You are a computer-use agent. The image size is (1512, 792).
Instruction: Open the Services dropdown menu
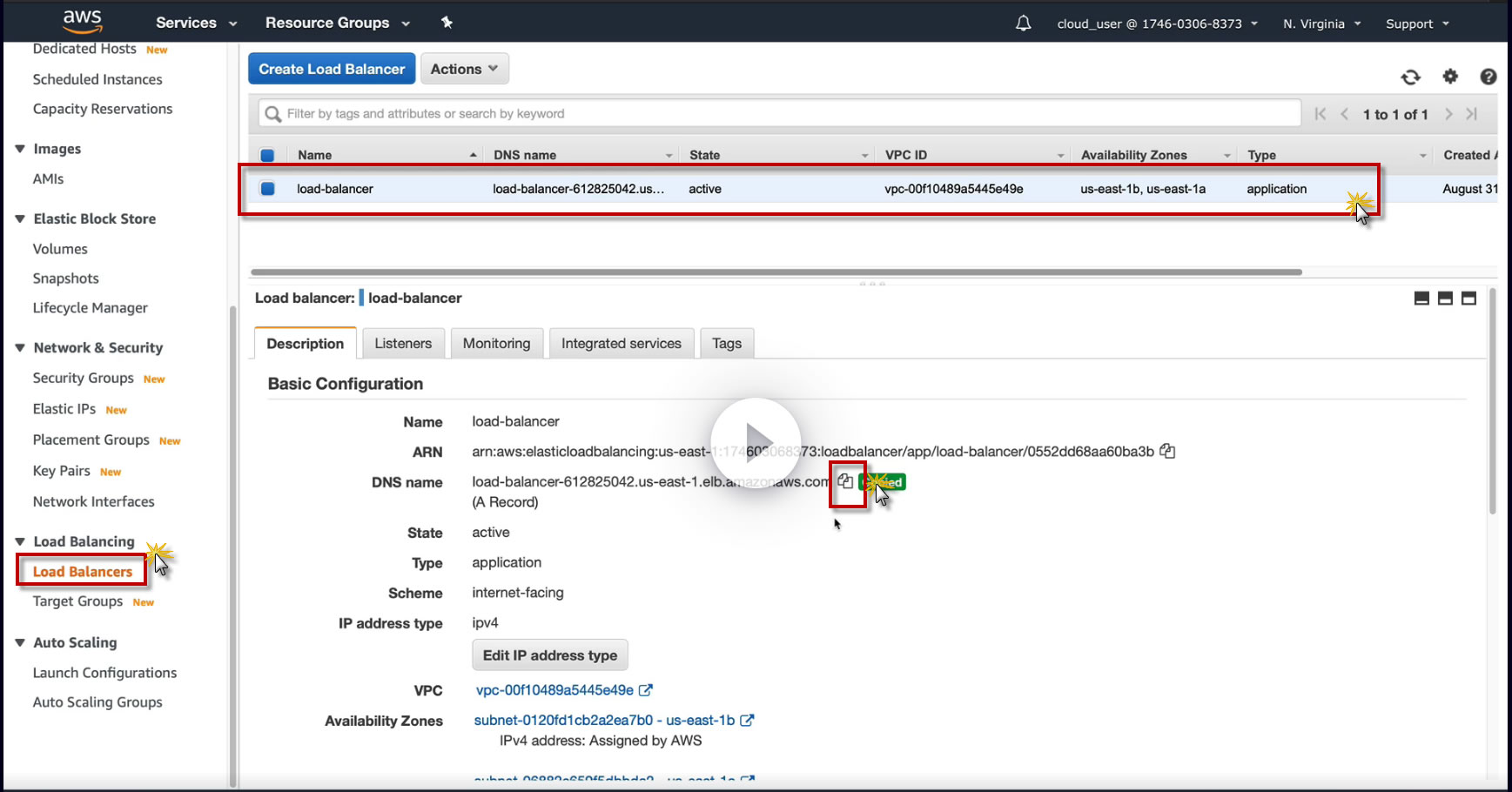pos(196,23)
